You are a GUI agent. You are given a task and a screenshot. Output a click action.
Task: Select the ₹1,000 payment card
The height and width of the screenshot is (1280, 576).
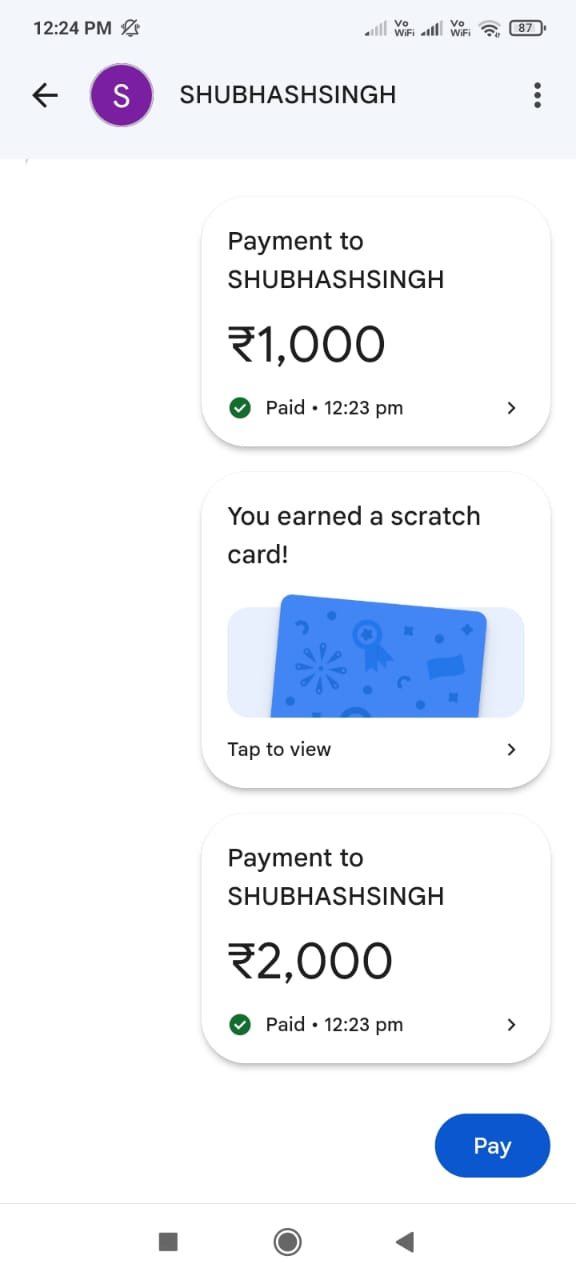376,321
